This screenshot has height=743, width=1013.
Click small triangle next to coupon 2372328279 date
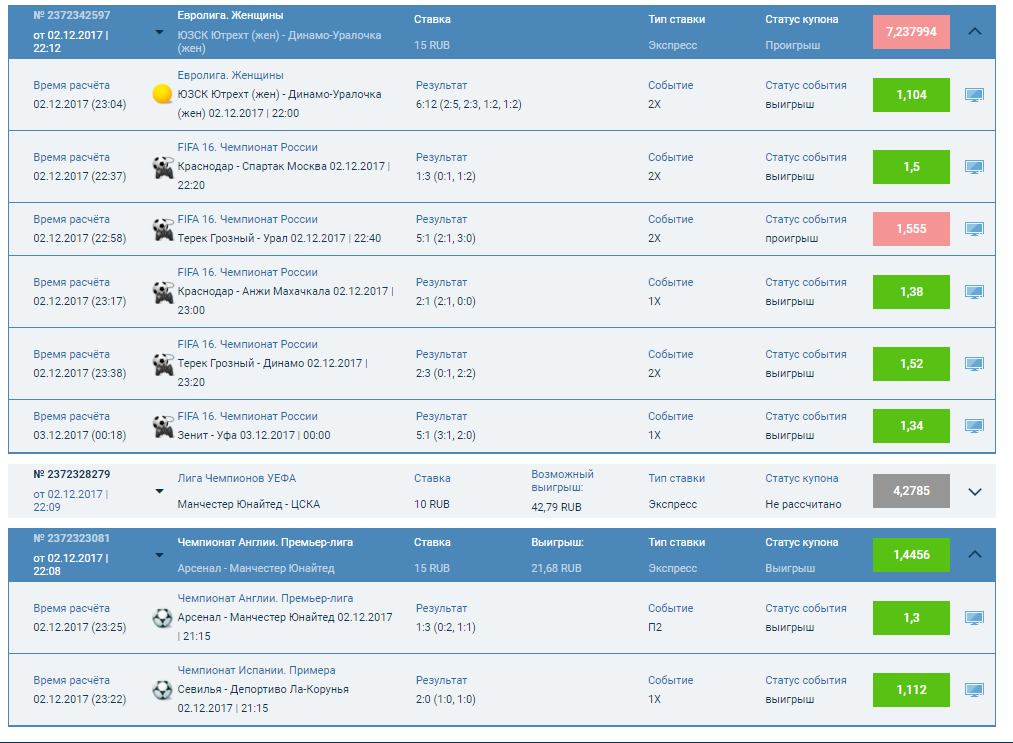click(160, 492)
